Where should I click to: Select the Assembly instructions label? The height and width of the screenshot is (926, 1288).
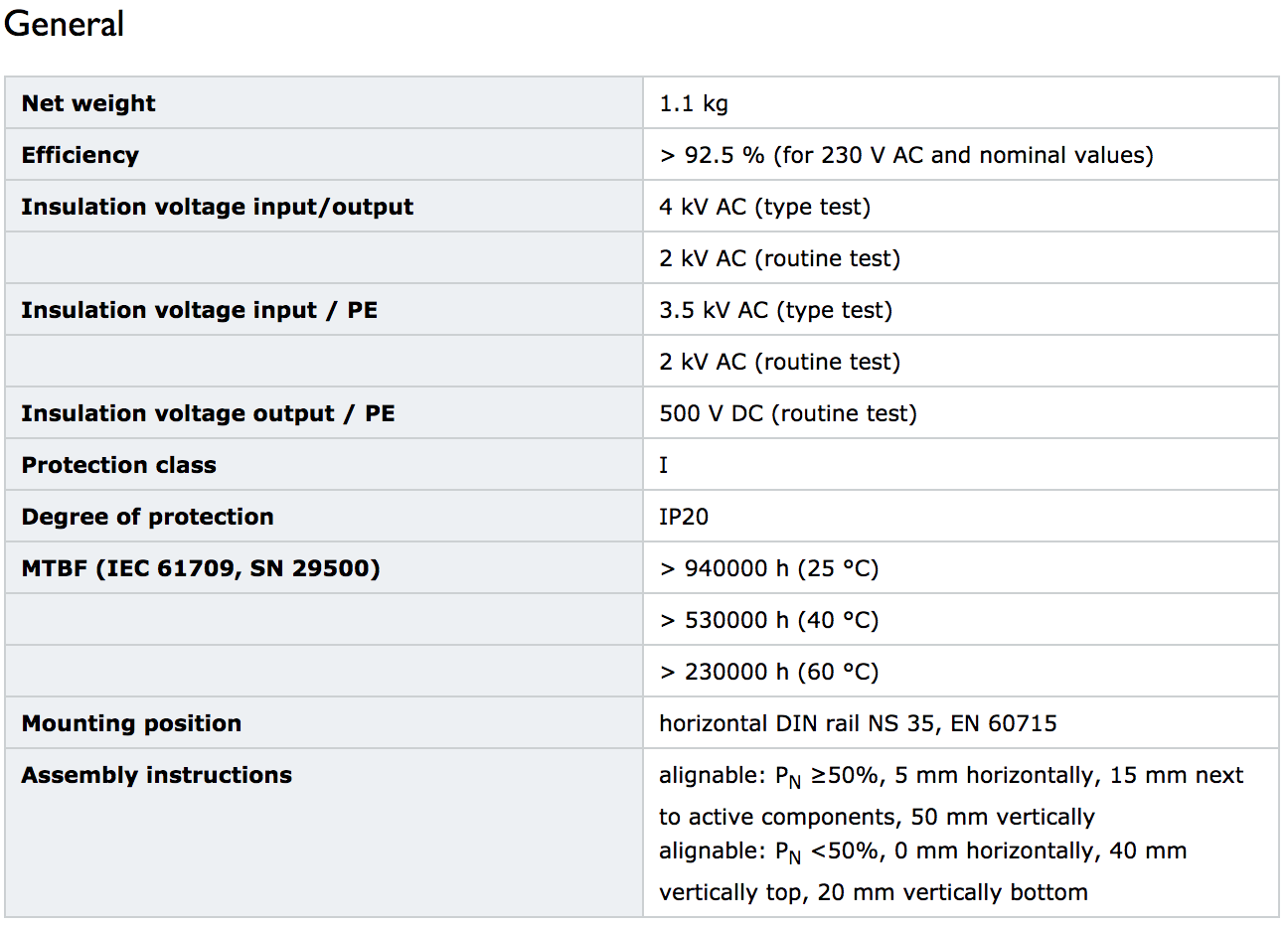point(157,775)
